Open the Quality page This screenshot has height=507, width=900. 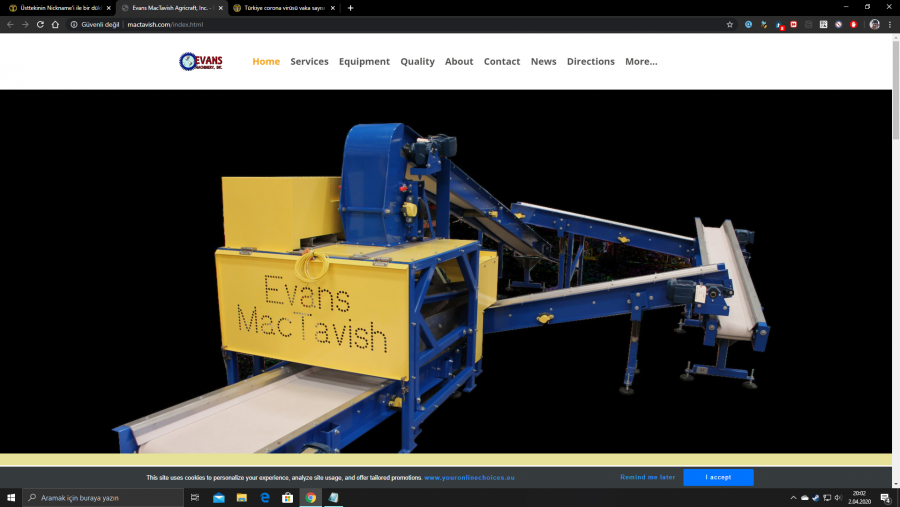(x=417, y=61)
